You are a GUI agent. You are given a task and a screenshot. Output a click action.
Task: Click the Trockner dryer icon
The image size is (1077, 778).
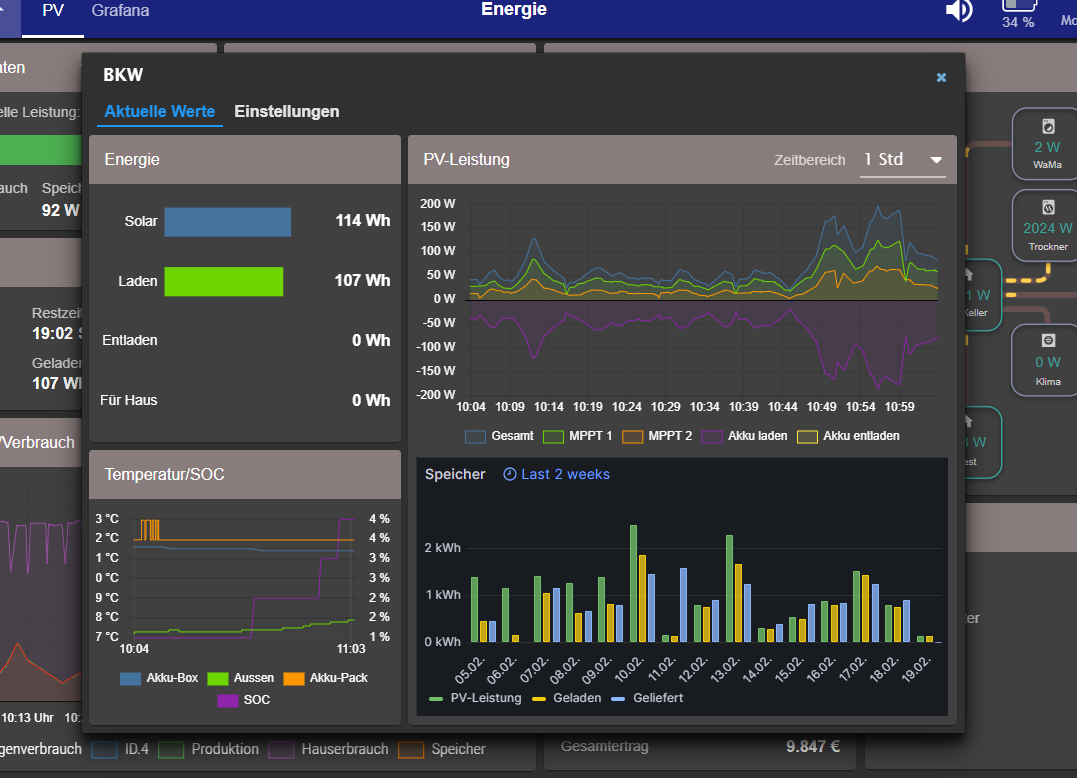click(x=1048, y=208)
